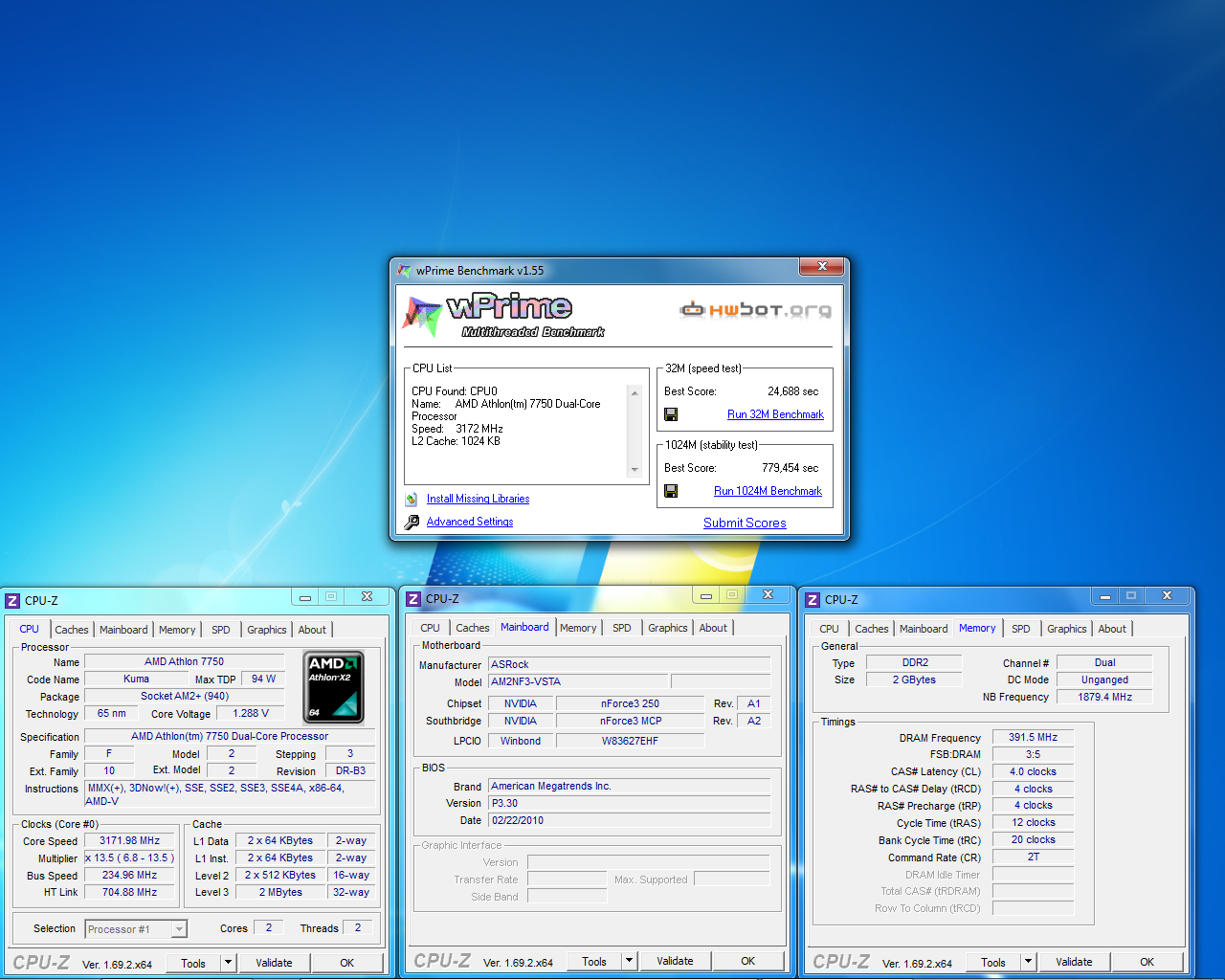Open the Advanced Settings link
This screenshot has height=980, width=1225.
click(x=470, y=522)
